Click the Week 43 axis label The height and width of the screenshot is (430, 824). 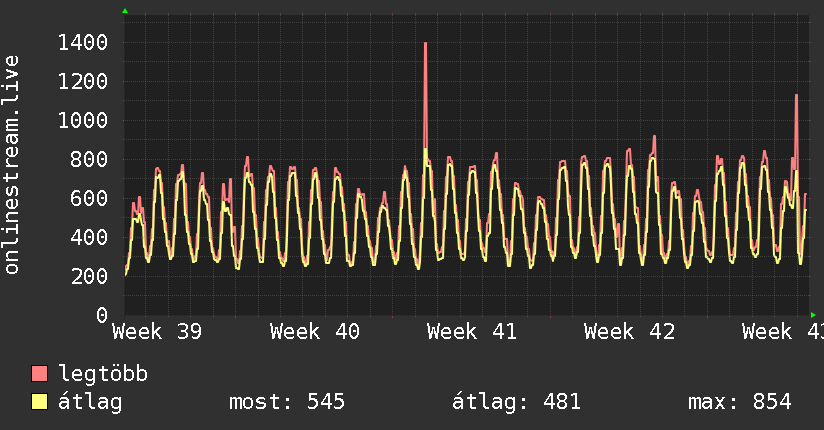click(x=782, y=332)
